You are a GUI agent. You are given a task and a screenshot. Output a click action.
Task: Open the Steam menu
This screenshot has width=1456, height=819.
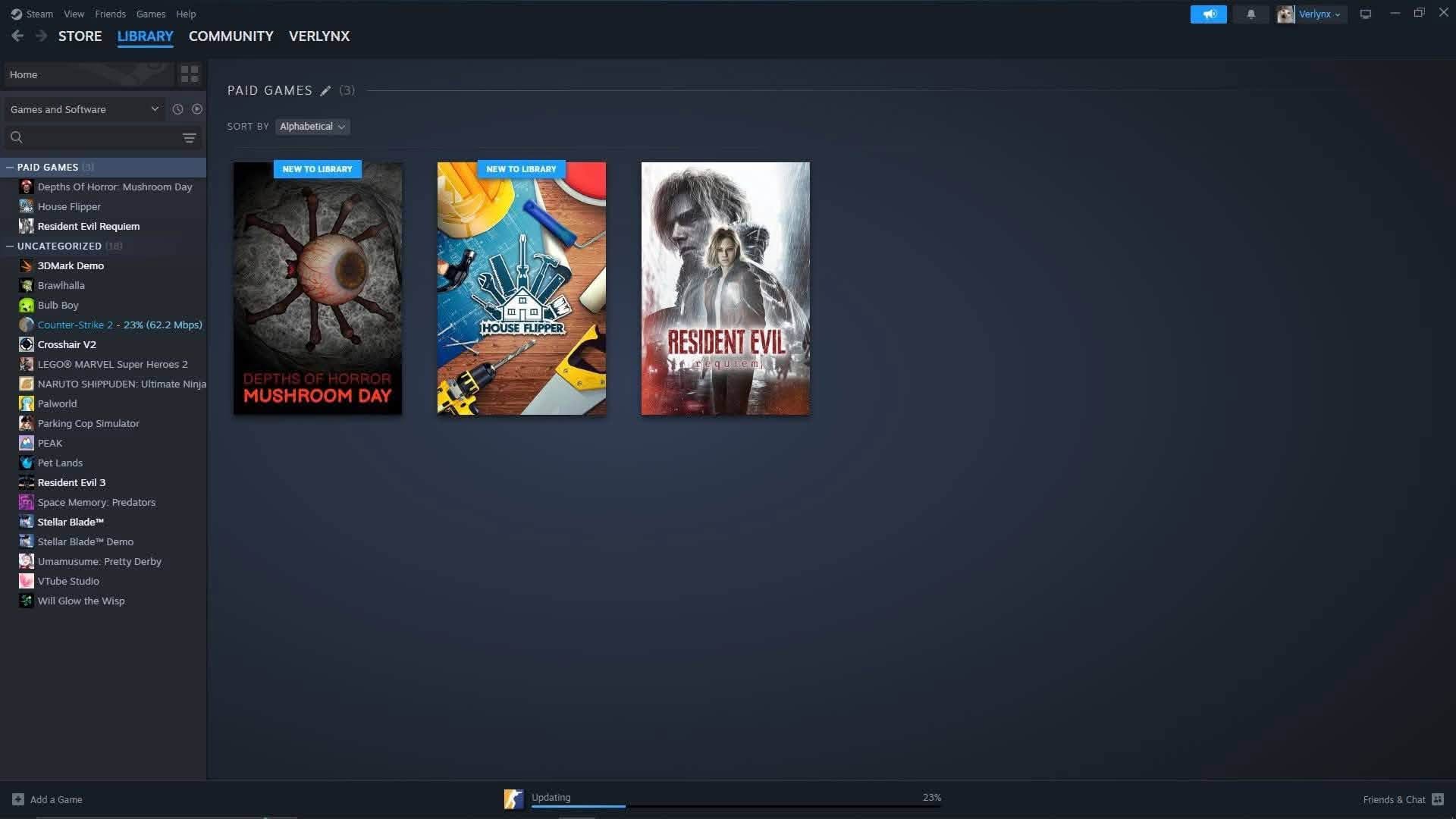tap(39, 14)
